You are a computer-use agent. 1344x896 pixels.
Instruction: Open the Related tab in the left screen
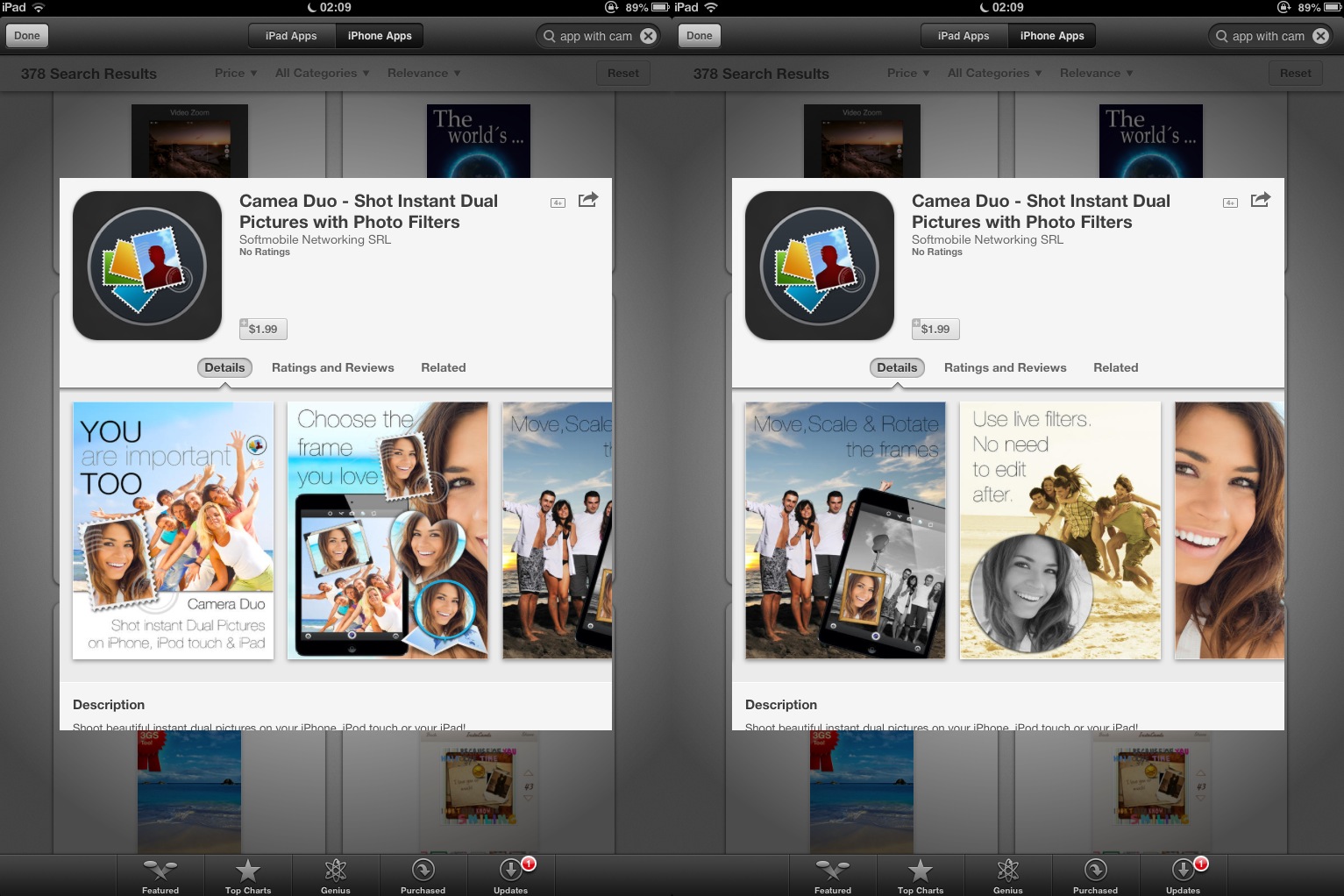[444, 367]
